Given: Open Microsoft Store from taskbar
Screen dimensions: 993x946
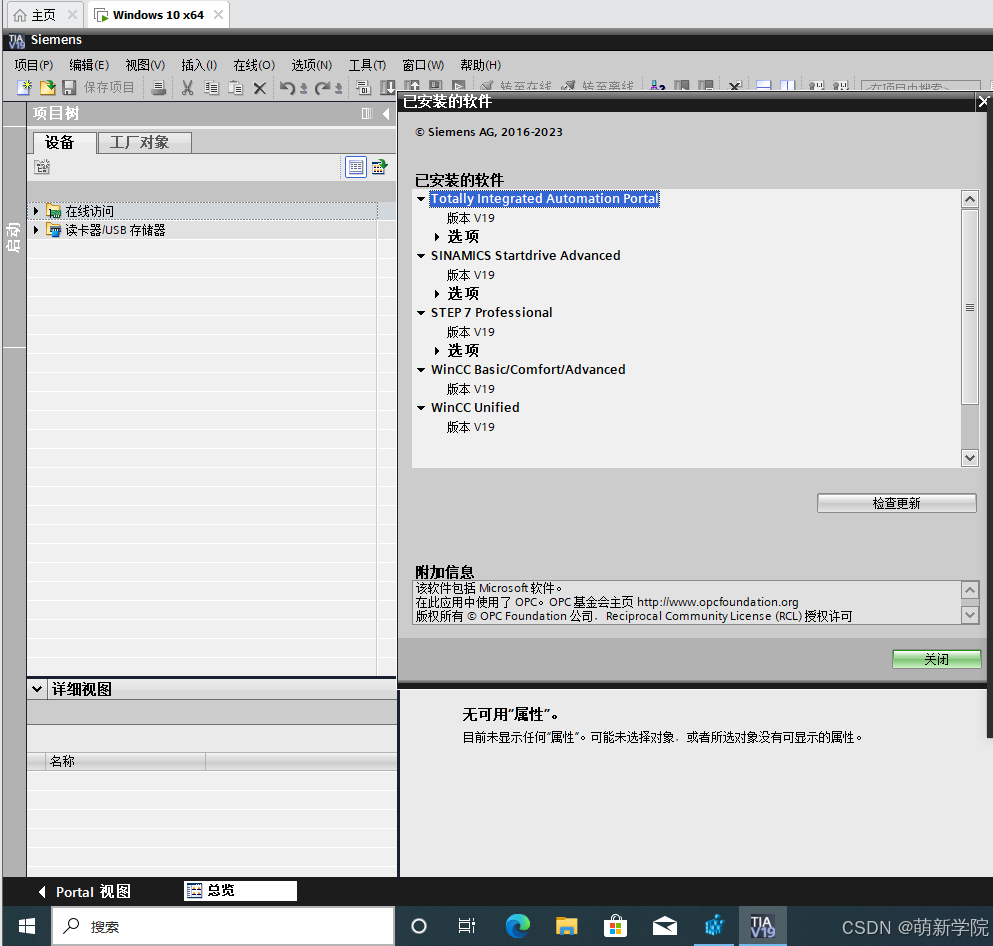Looking at the screenshot, I should (615, 926).
